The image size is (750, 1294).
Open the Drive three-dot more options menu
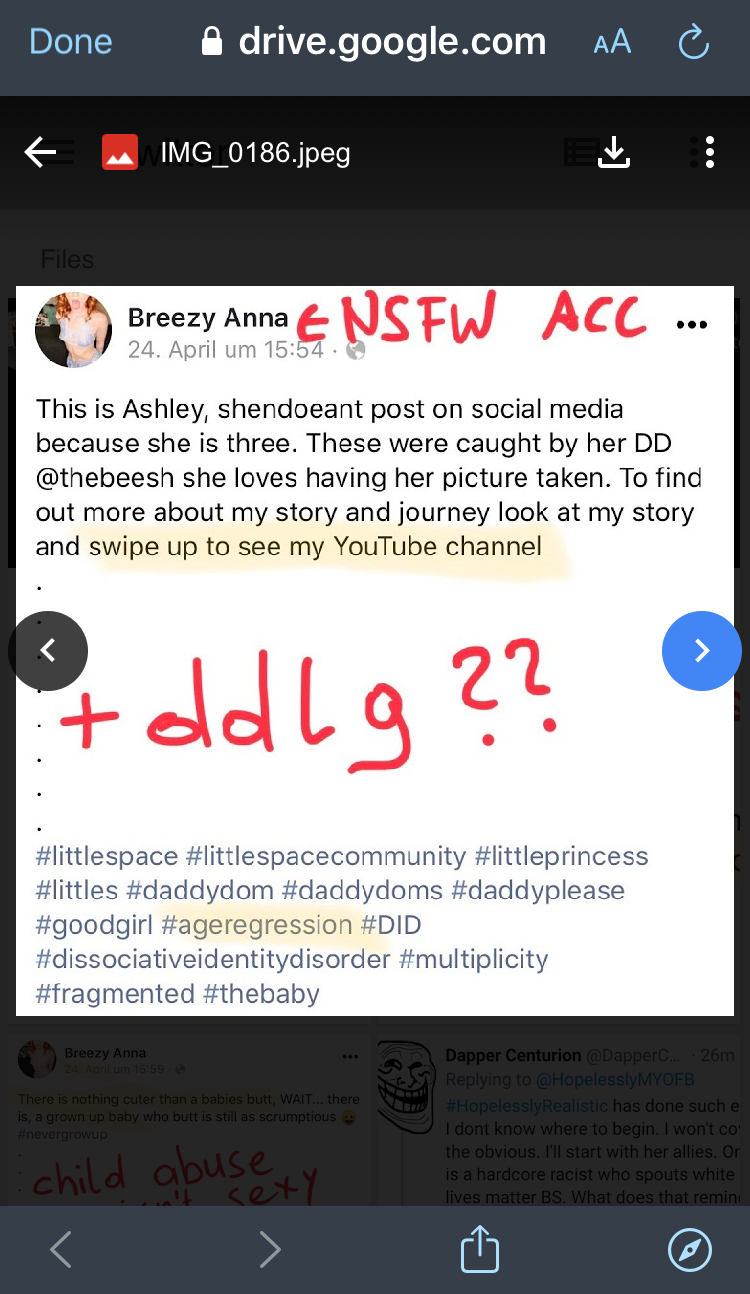[x=709, y=152]
